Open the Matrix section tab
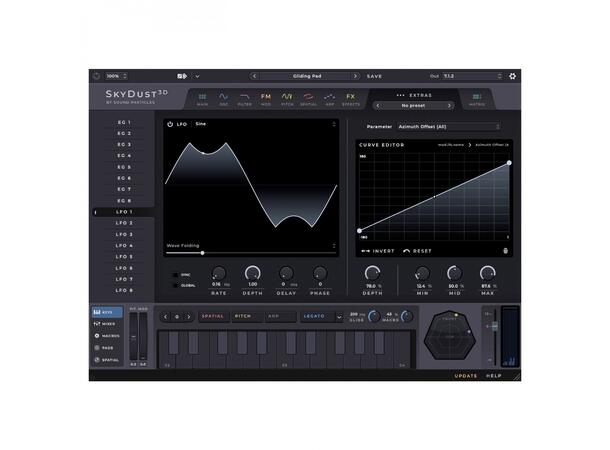Viewport: 610px width, 450px height. click(477, 99)
